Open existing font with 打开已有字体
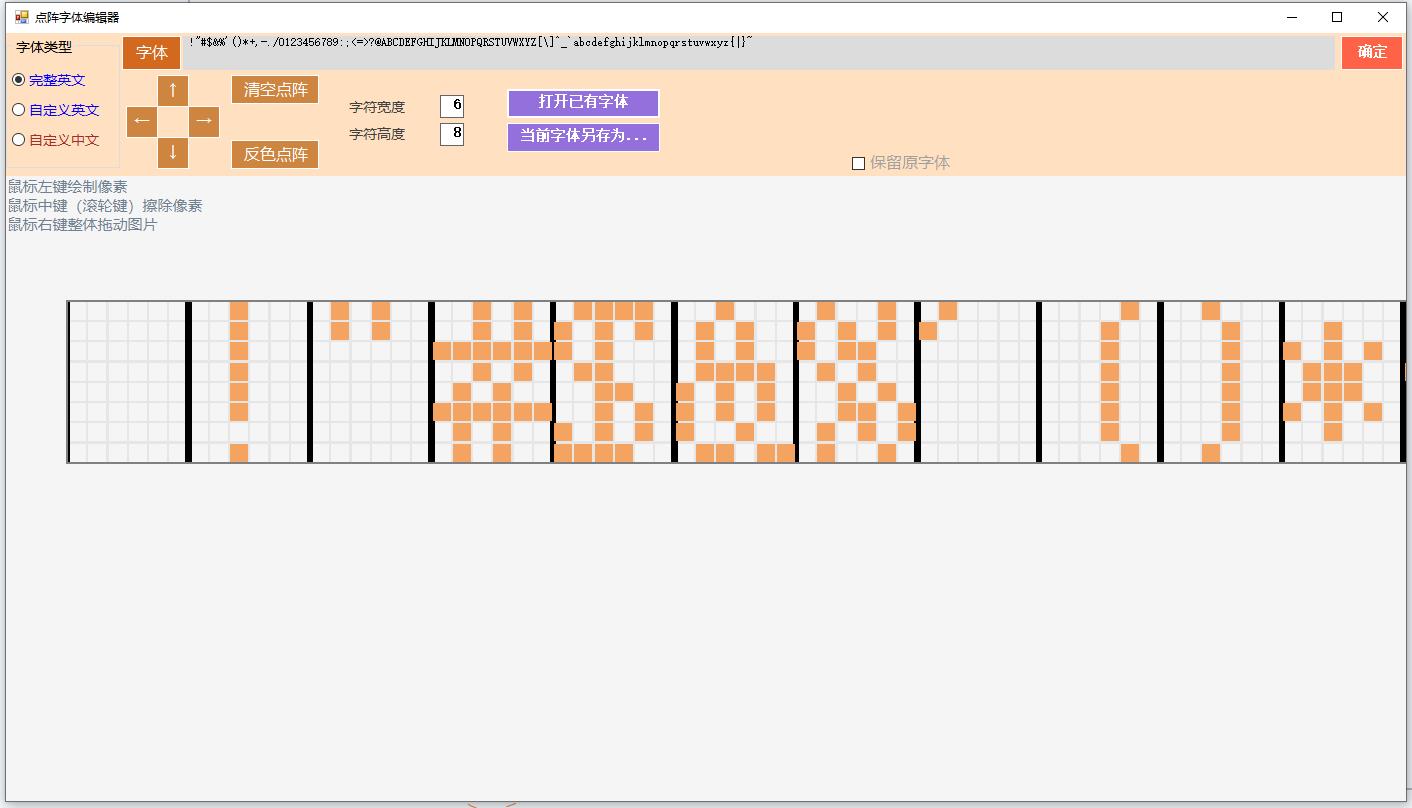 click(x=583, y=102)
